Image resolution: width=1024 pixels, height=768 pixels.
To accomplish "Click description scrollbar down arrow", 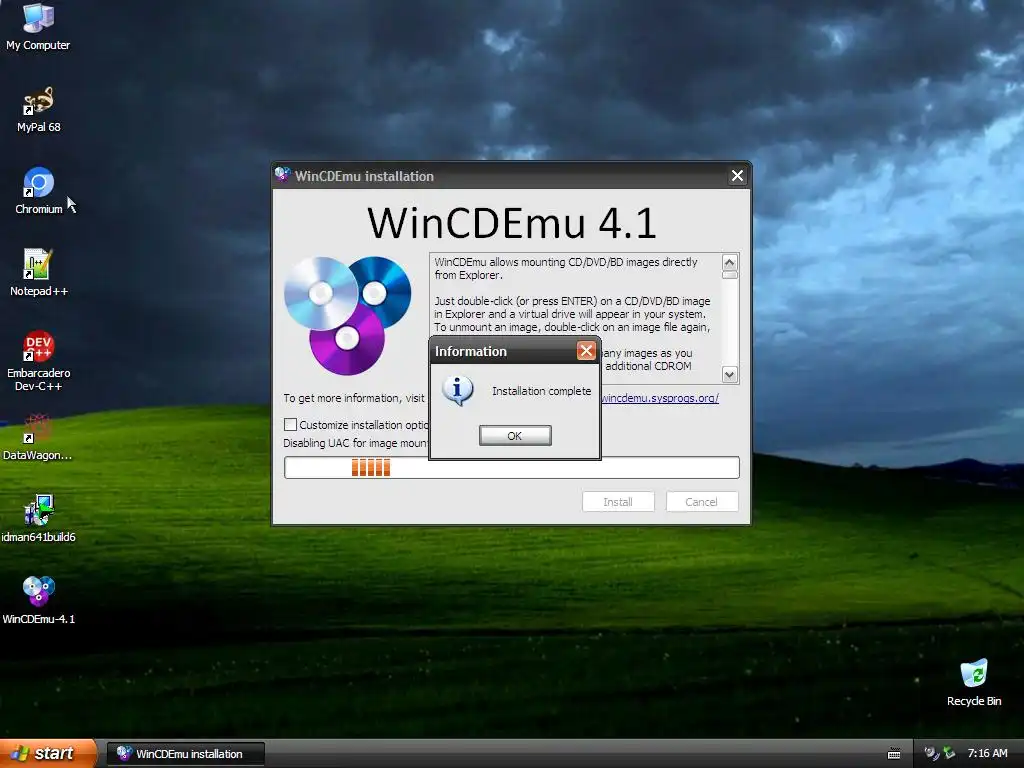I will (729, 374).
